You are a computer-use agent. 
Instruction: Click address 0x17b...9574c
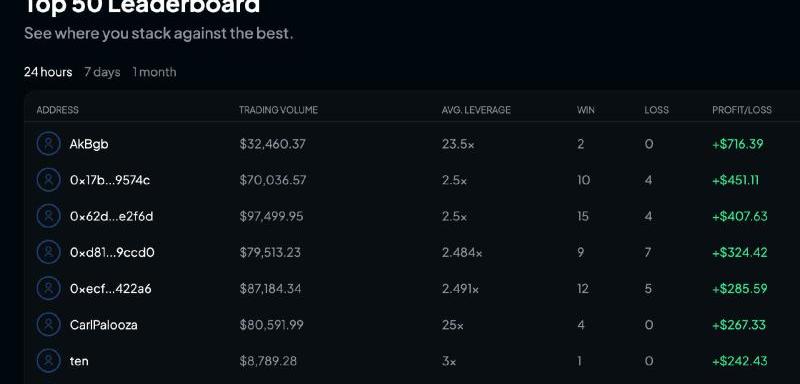110,180
